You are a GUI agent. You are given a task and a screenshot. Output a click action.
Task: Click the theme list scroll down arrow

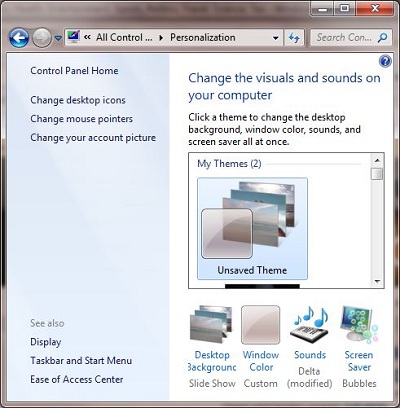point(377,282)
